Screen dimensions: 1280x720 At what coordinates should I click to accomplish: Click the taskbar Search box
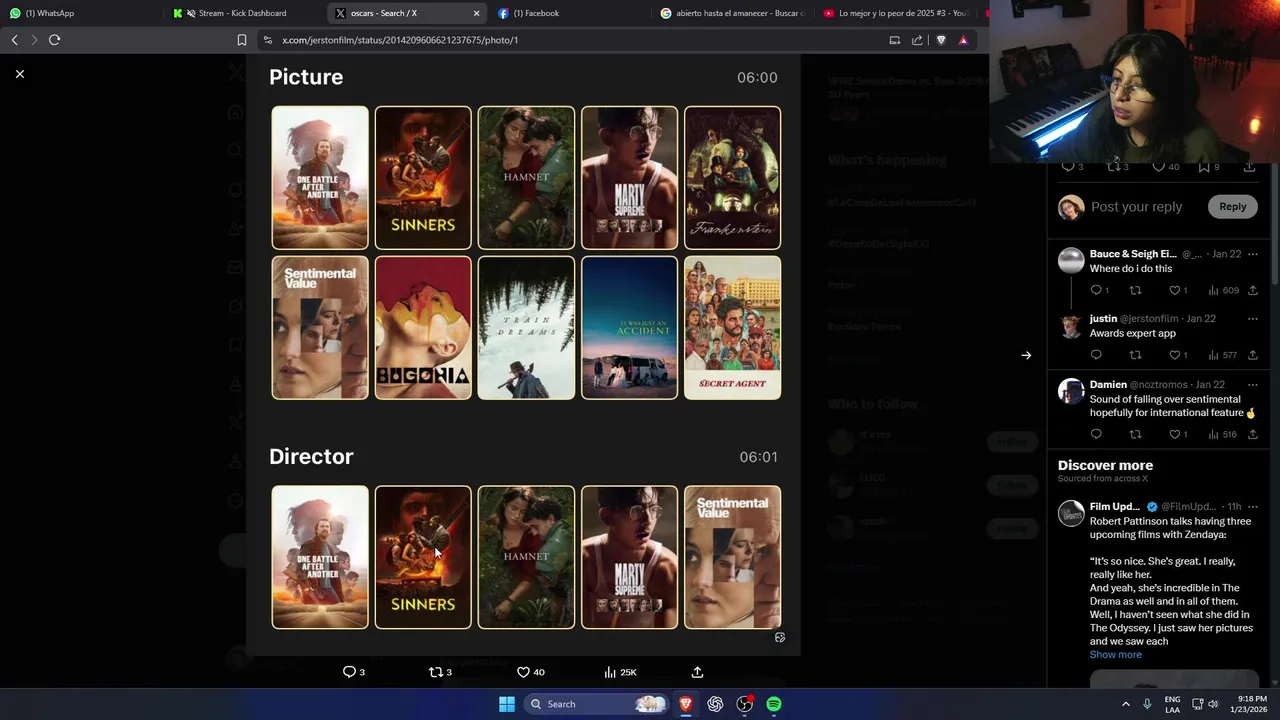click(x=597, y=704)
